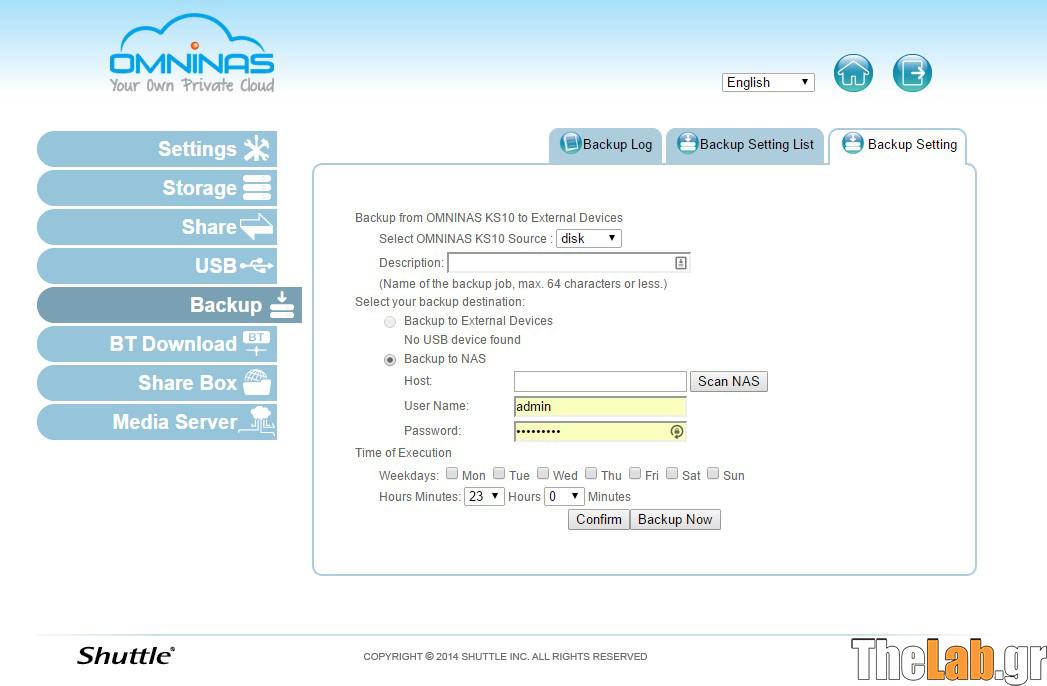
Task: Click the 'Time of Execution' label
Action: 403,453
